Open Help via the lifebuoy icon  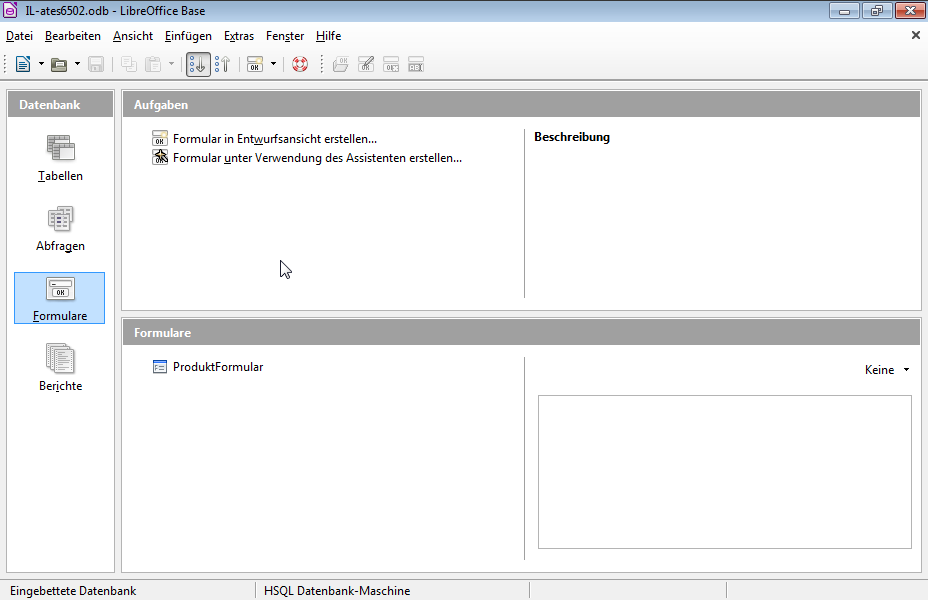click(x=300, y=64)
